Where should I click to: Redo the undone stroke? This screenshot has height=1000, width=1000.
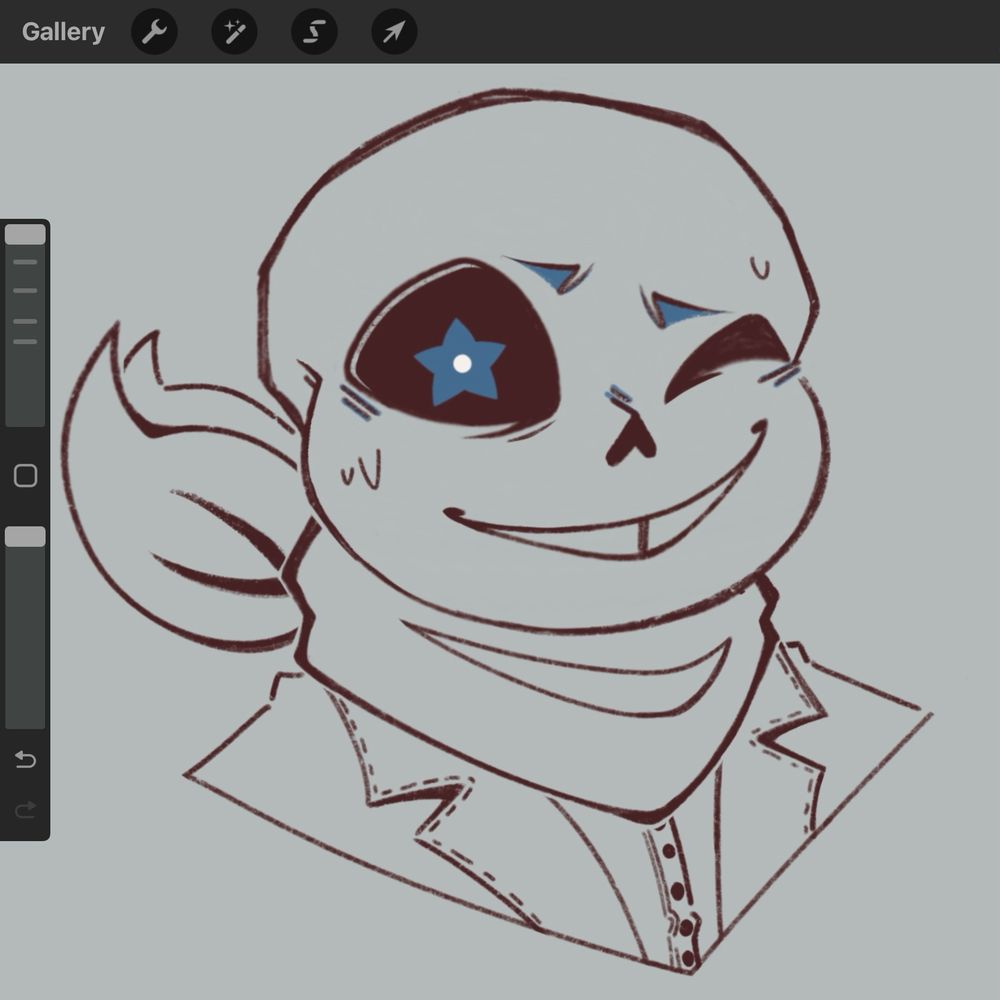[26, 809]
